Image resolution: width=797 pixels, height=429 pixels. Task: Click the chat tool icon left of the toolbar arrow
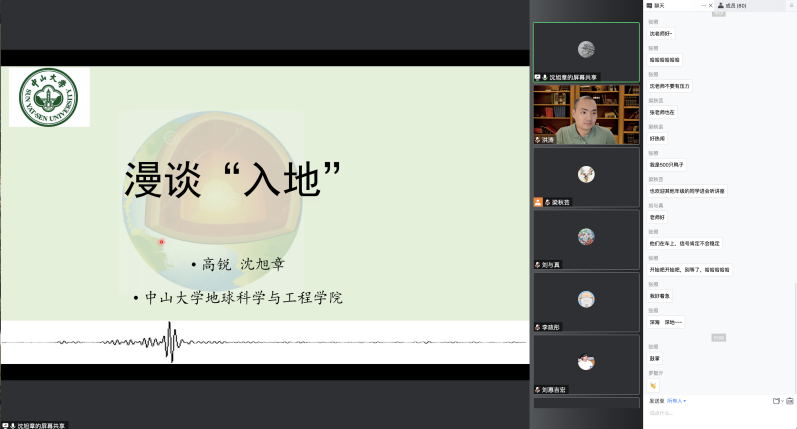coord(776,401)
